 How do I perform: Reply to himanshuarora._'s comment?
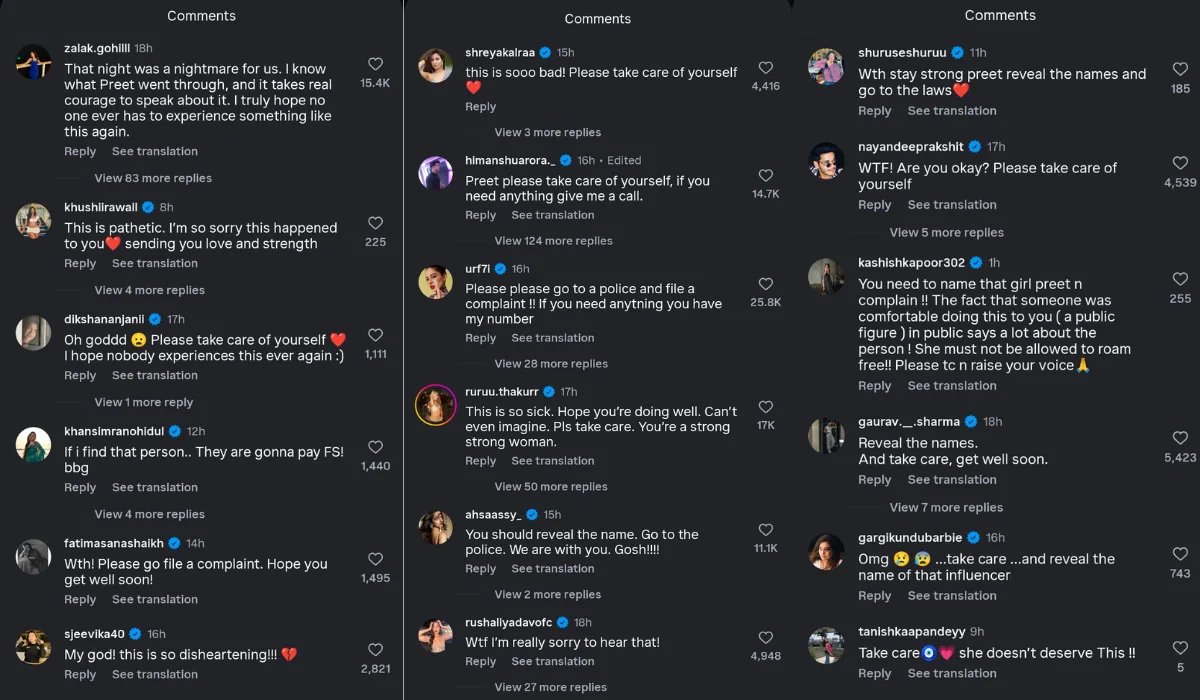(x=480, y=215)
